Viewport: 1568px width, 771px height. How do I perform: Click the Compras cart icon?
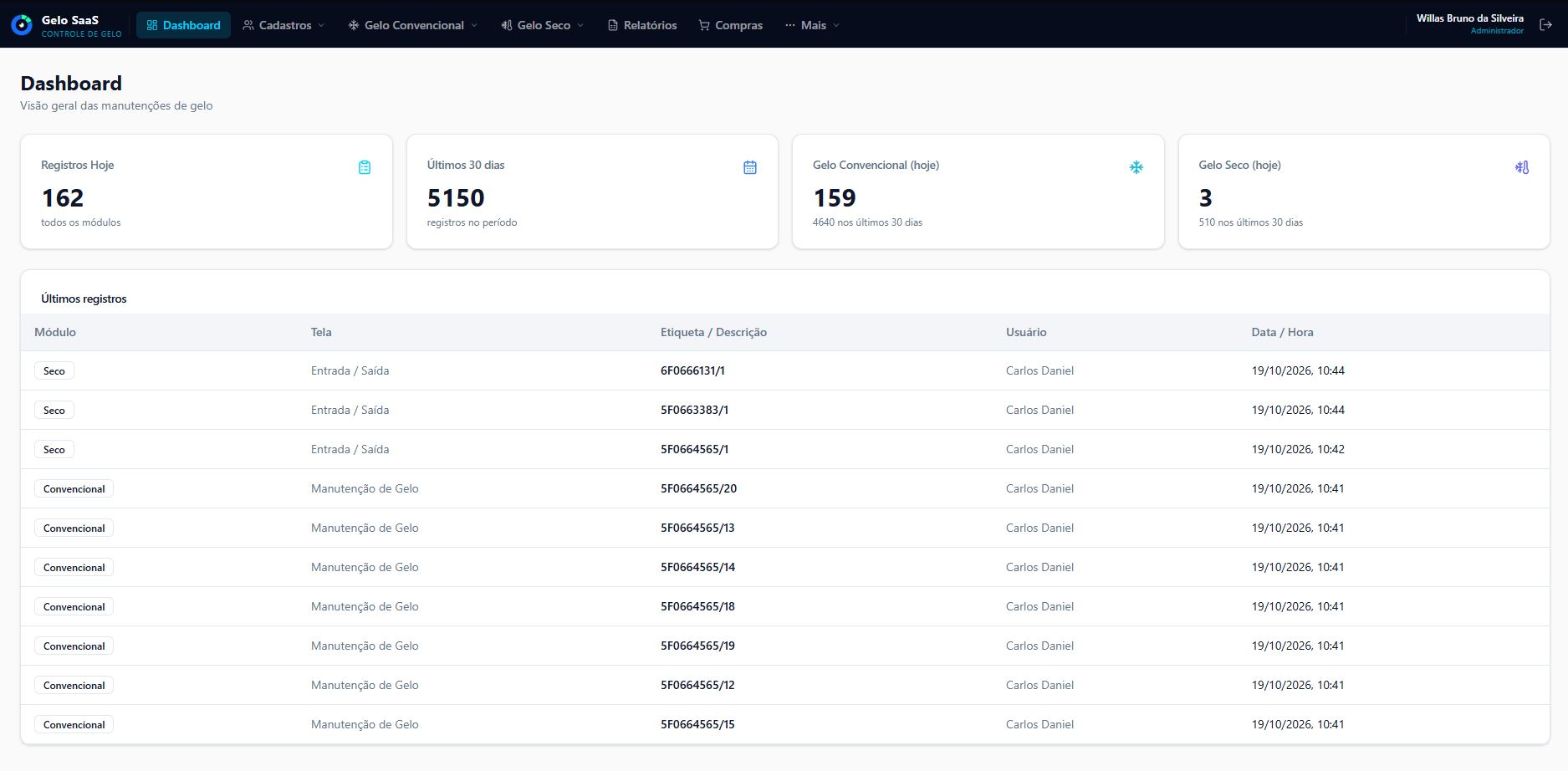pos(704,25)
